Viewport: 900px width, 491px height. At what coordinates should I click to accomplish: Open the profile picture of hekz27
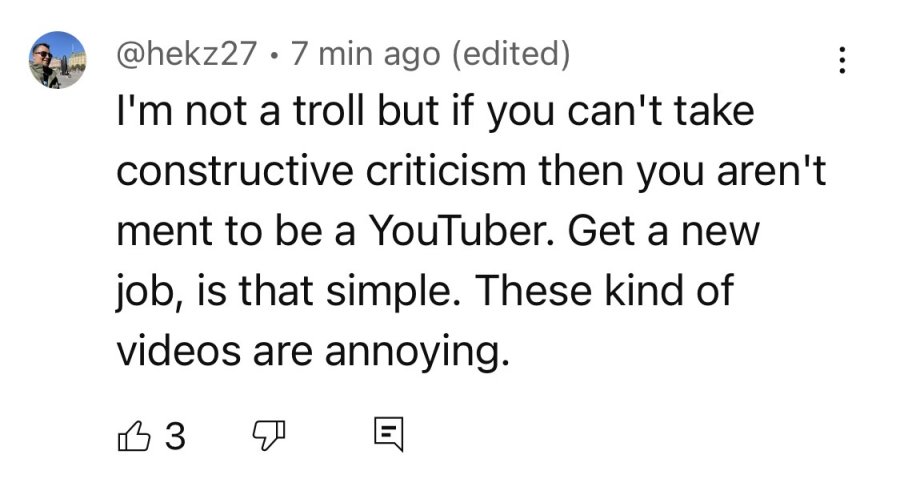(57, 60)
